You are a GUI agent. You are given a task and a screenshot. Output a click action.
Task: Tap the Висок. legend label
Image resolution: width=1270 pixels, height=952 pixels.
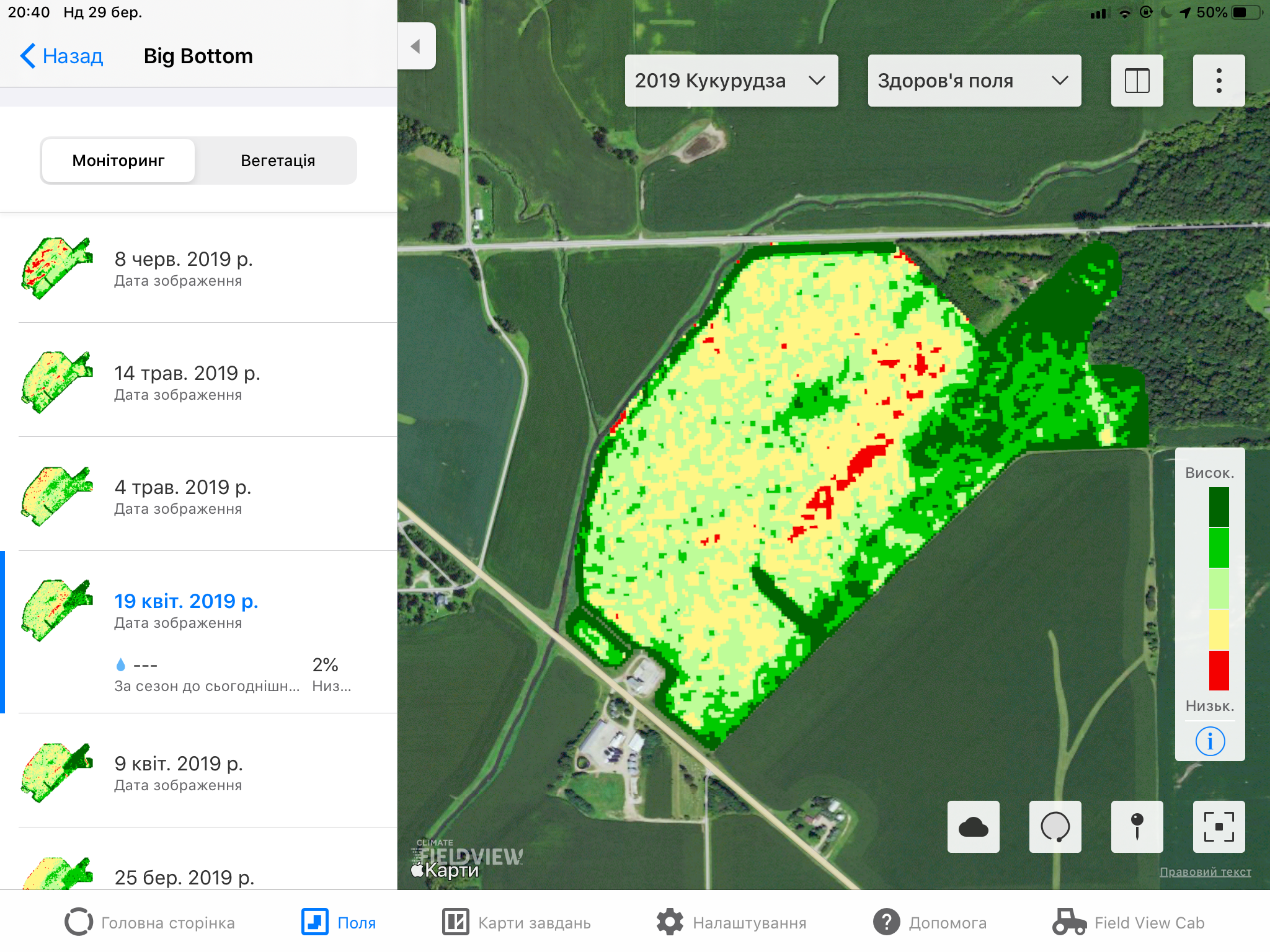coord(1210,473)
